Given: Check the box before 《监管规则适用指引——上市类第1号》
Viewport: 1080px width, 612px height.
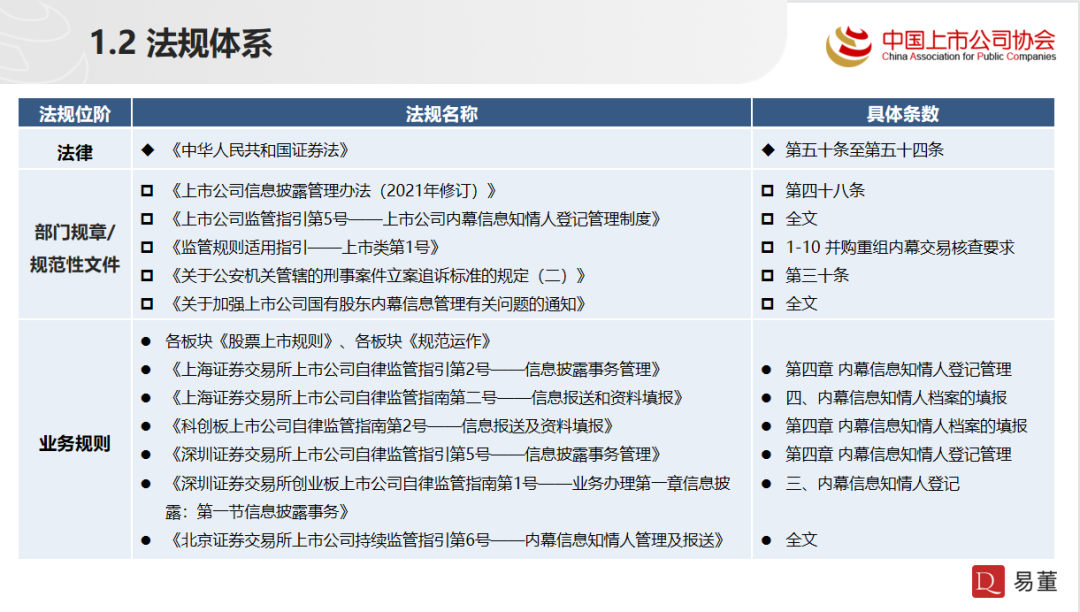Looking at the screenshot, I should 147,248.
